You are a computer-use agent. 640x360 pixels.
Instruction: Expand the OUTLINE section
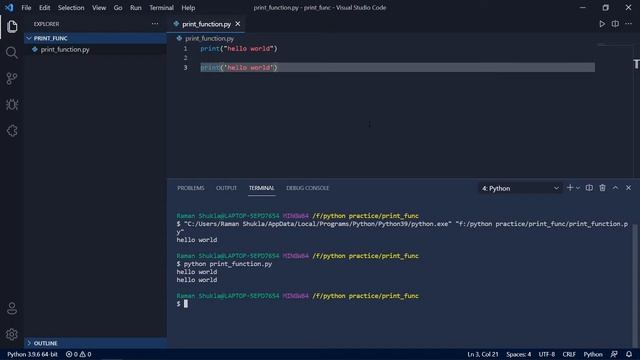(x=95, y=343)
